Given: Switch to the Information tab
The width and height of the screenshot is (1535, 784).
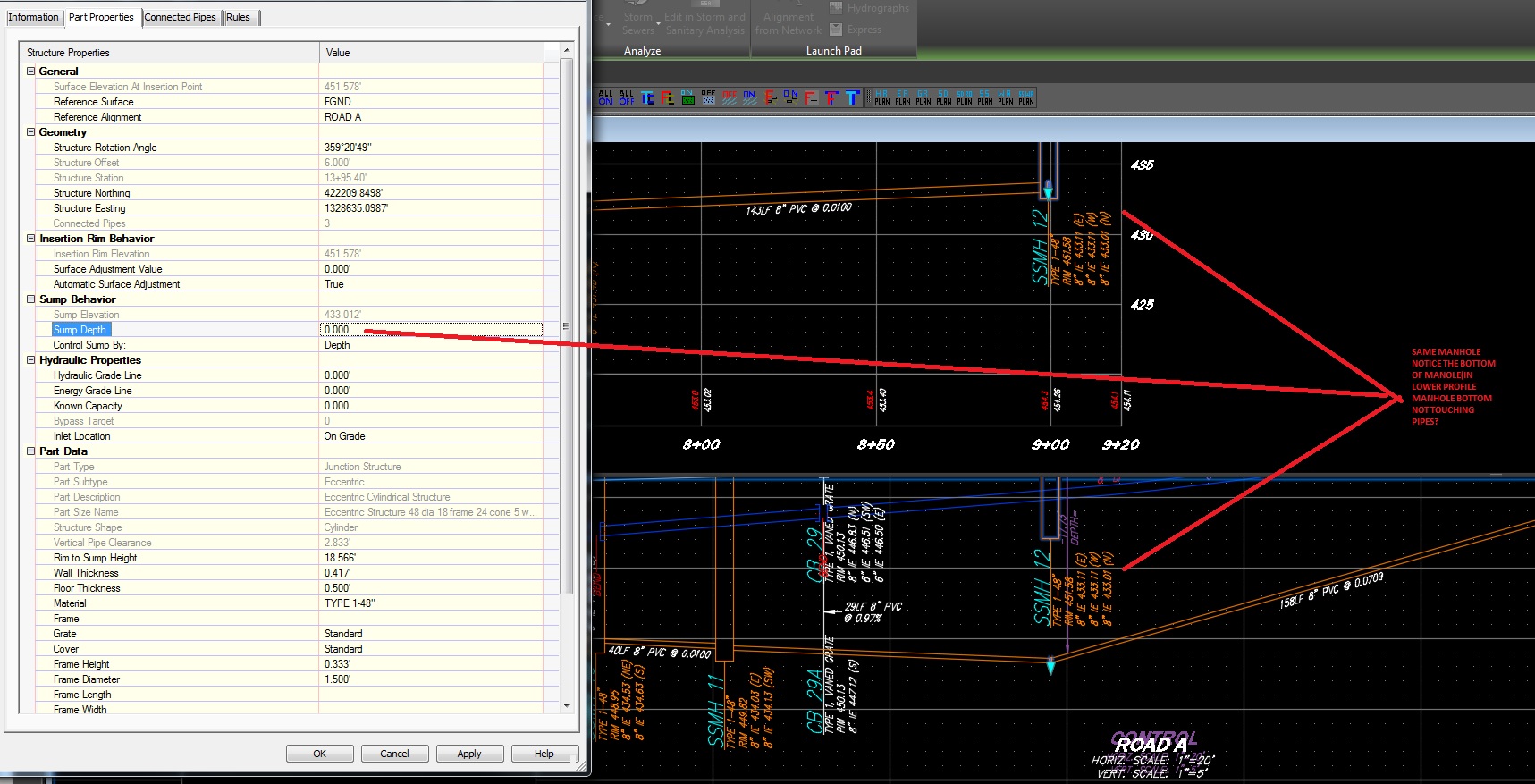Looking at the screenshot, I should 33,17.
